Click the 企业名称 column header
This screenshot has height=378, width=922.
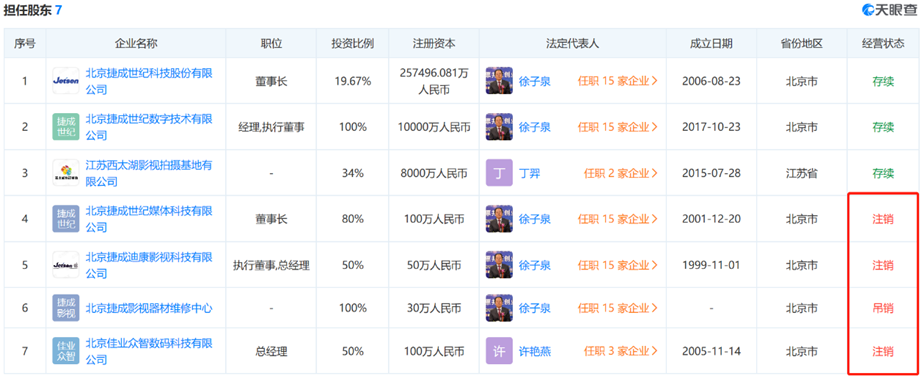tap(136, 44)
